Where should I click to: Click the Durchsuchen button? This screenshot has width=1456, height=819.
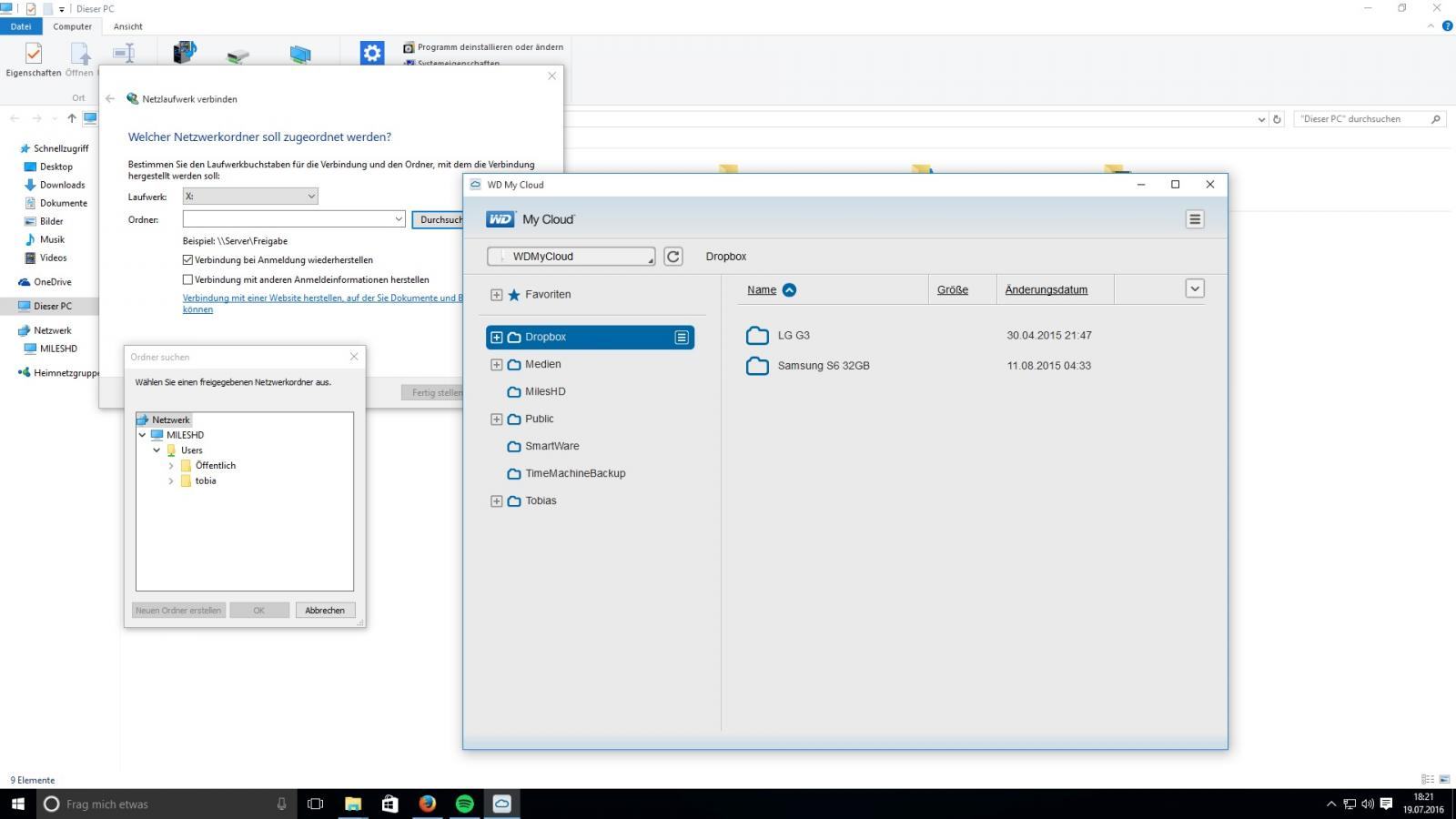click(439, 219)
